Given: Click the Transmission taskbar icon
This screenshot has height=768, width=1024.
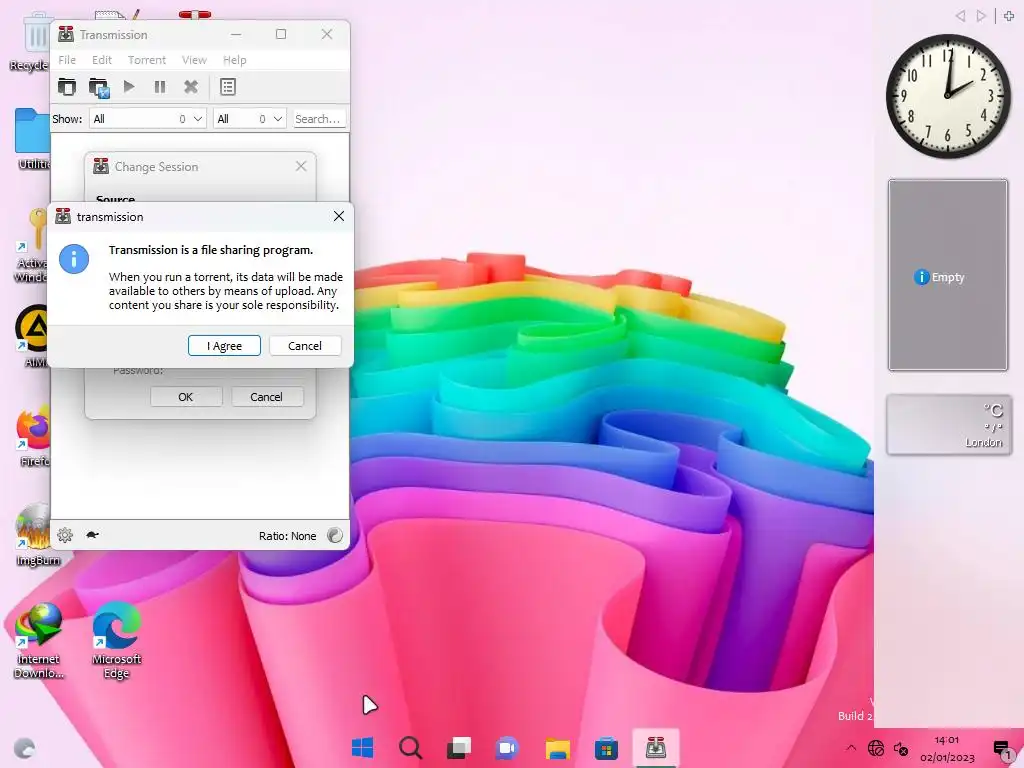Looking at the screenshot, I should (x=656, y=748).
